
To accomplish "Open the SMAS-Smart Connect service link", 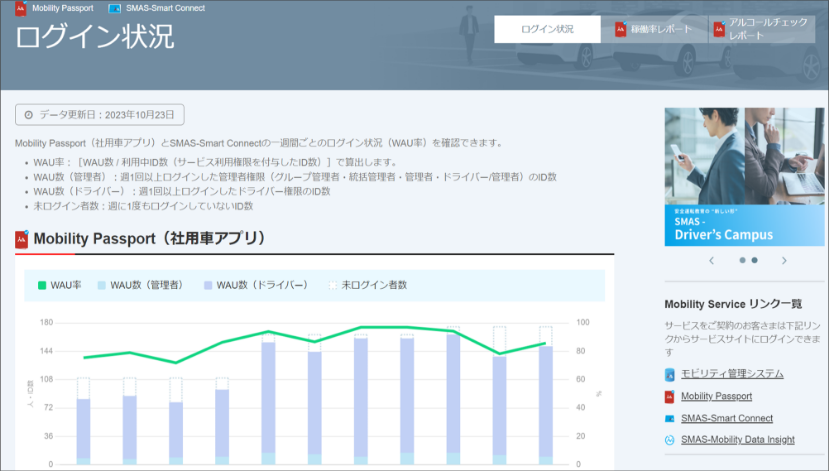I will tap(727, 418).
